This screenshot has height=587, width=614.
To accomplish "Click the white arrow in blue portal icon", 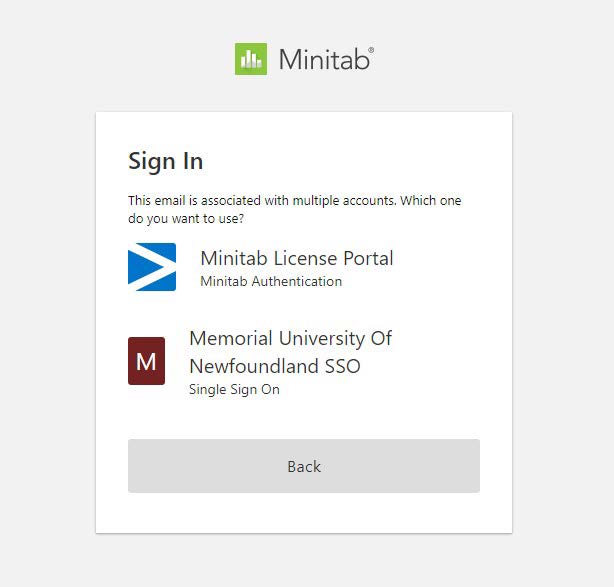I will coord(149,267).
